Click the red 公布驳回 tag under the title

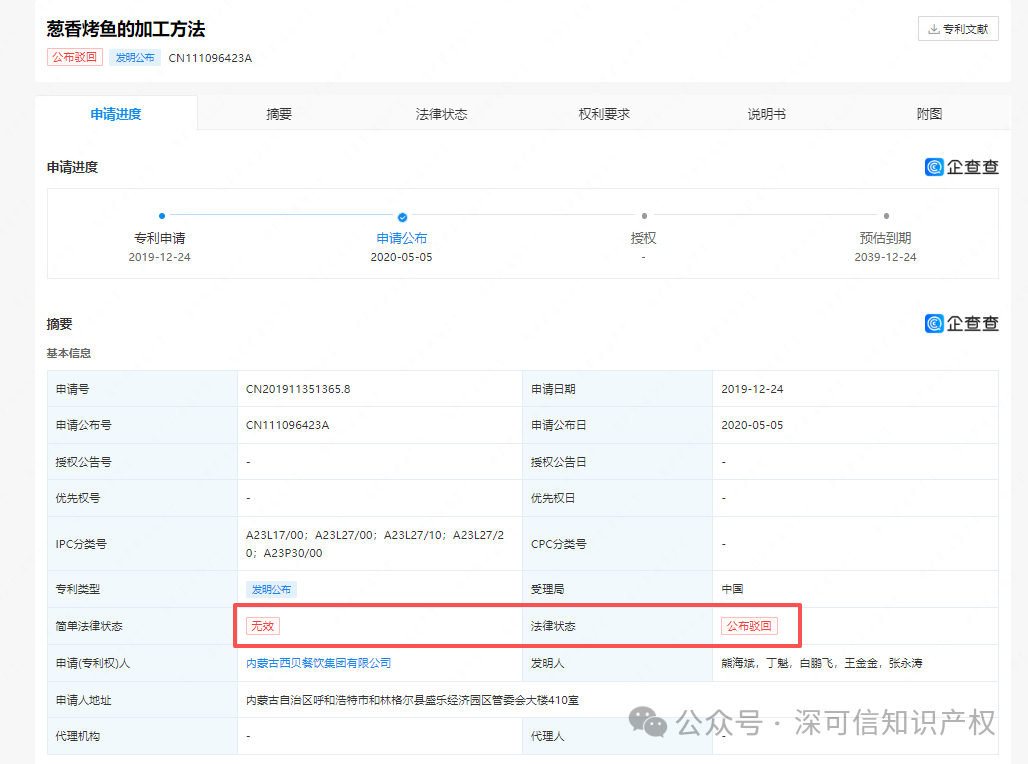coord(75,57)
